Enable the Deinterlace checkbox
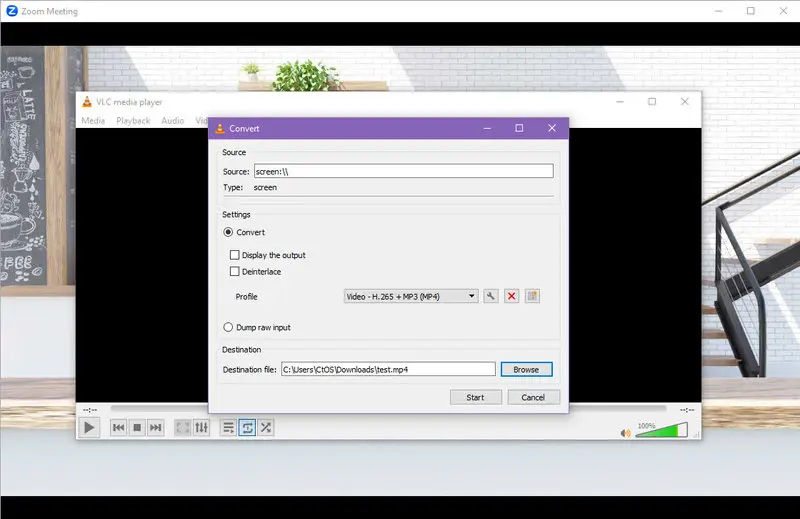Image resolution: width=800 pixels, height=519 pixels. (235, 271)
